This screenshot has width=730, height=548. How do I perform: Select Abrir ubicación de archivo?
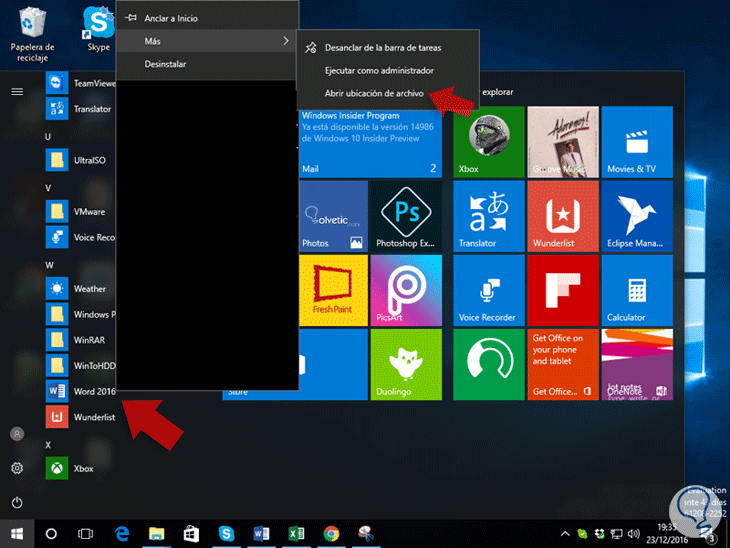tap(374, 93)
